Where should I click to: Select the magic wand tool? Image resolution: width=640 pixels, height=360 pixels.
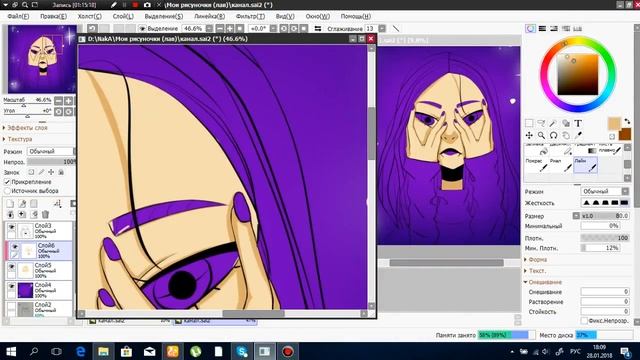(x=553, y=123)
